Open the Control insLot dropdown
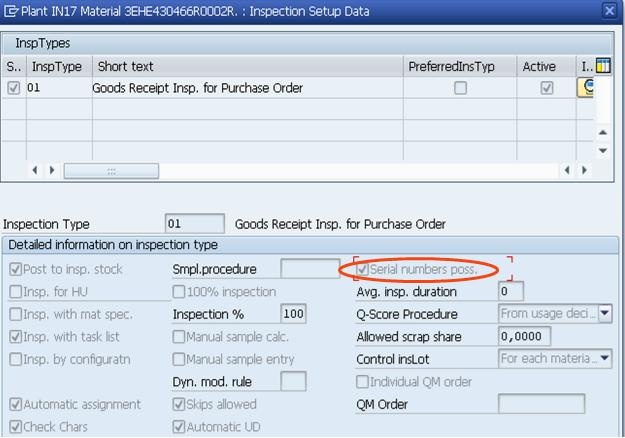This screenshot has height=438, width=625. tap(605, 359)
